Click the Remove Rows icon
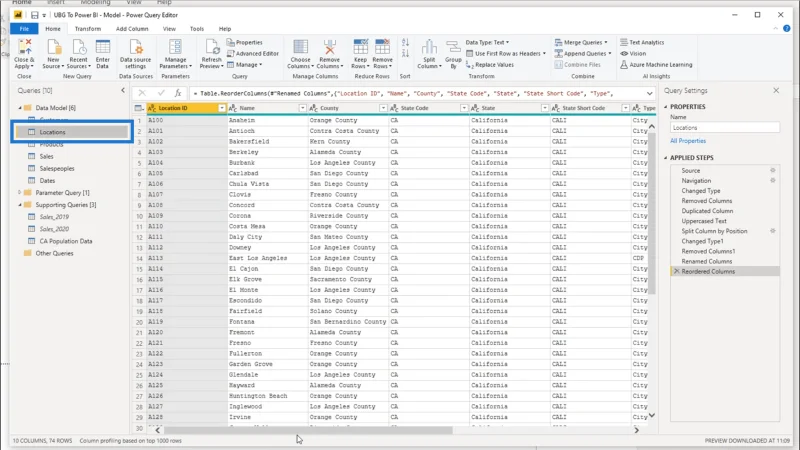Image resolution: width=800 pixels, height=450 pixels. pos(382,47)
